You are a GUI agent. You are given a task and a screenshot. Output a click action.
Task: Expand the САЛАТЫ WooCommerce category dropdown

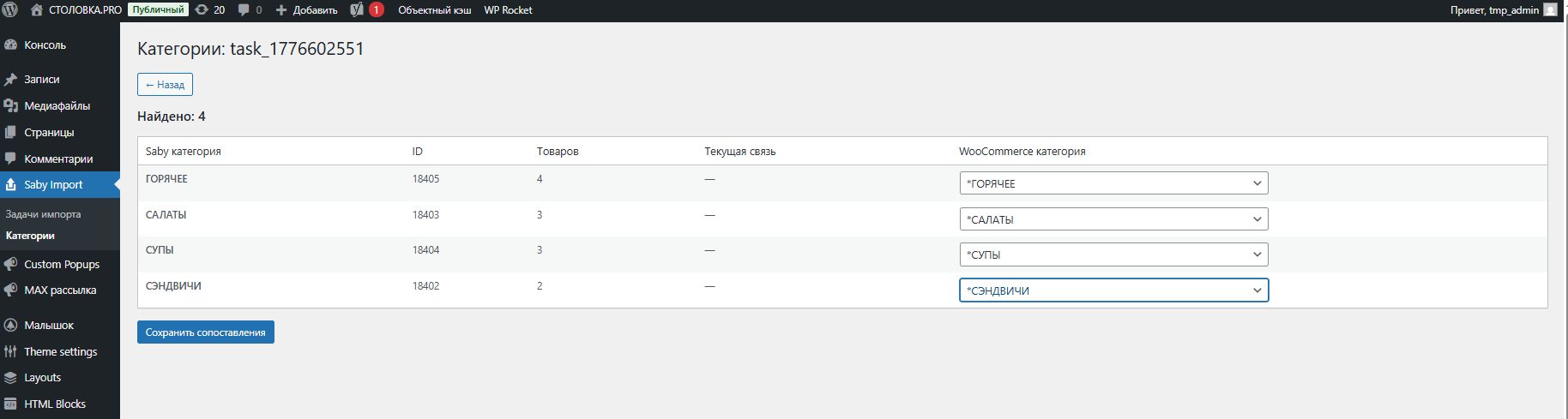coord(1113,219)
